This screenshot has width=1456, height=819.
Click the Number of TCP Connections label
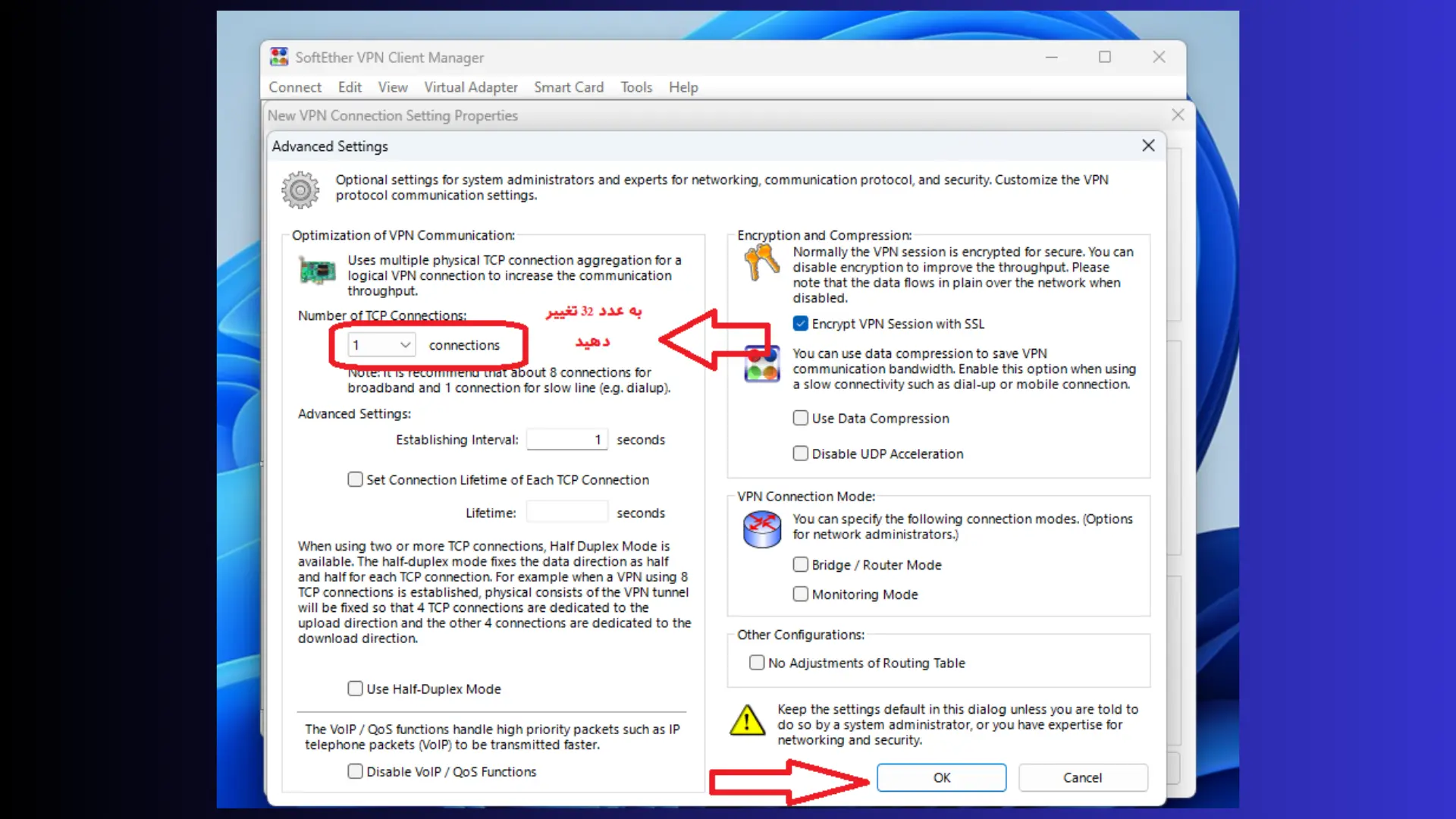[x=382, y=315]
